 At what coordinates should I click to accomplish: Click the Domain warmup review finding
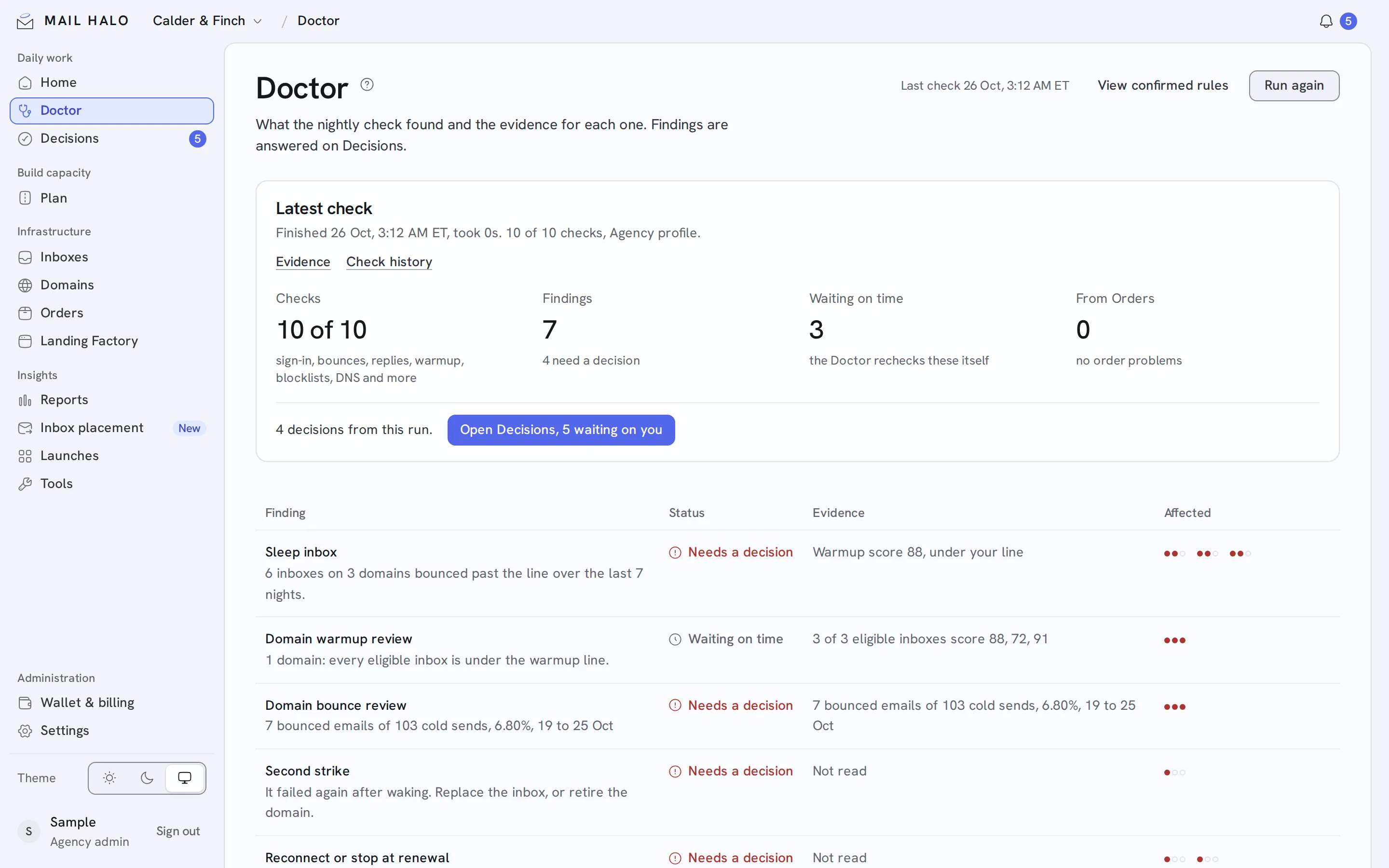(x=339, y=639)
